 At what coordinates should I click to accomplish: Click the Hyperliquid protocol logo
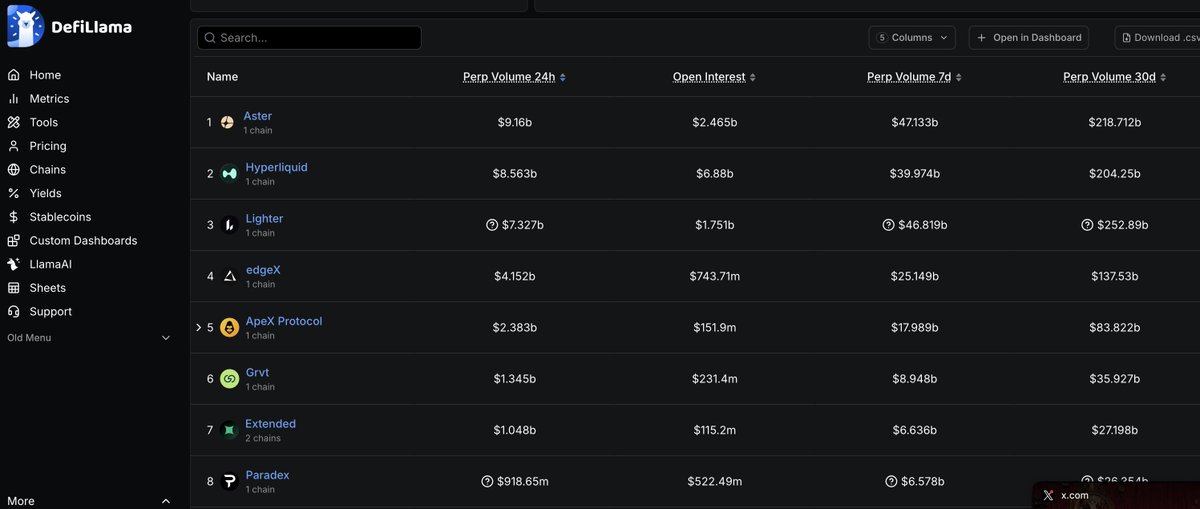click(229, 173)
